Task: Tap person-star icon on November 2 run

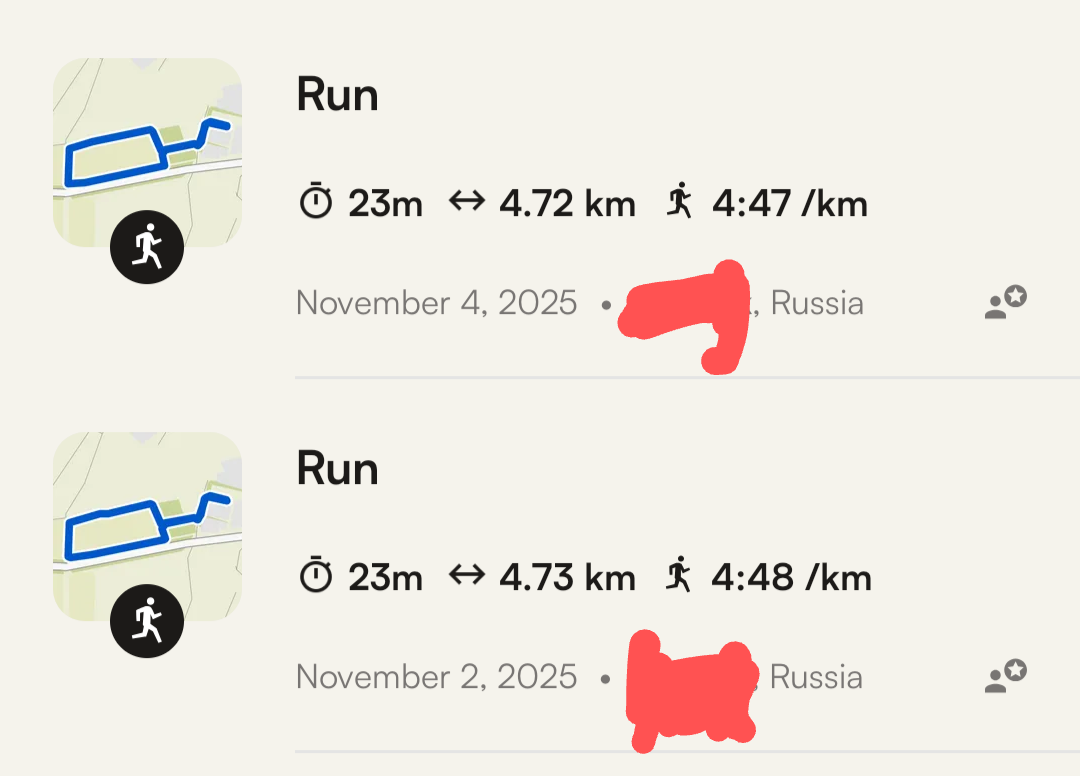Action: tap(1005, 676)
